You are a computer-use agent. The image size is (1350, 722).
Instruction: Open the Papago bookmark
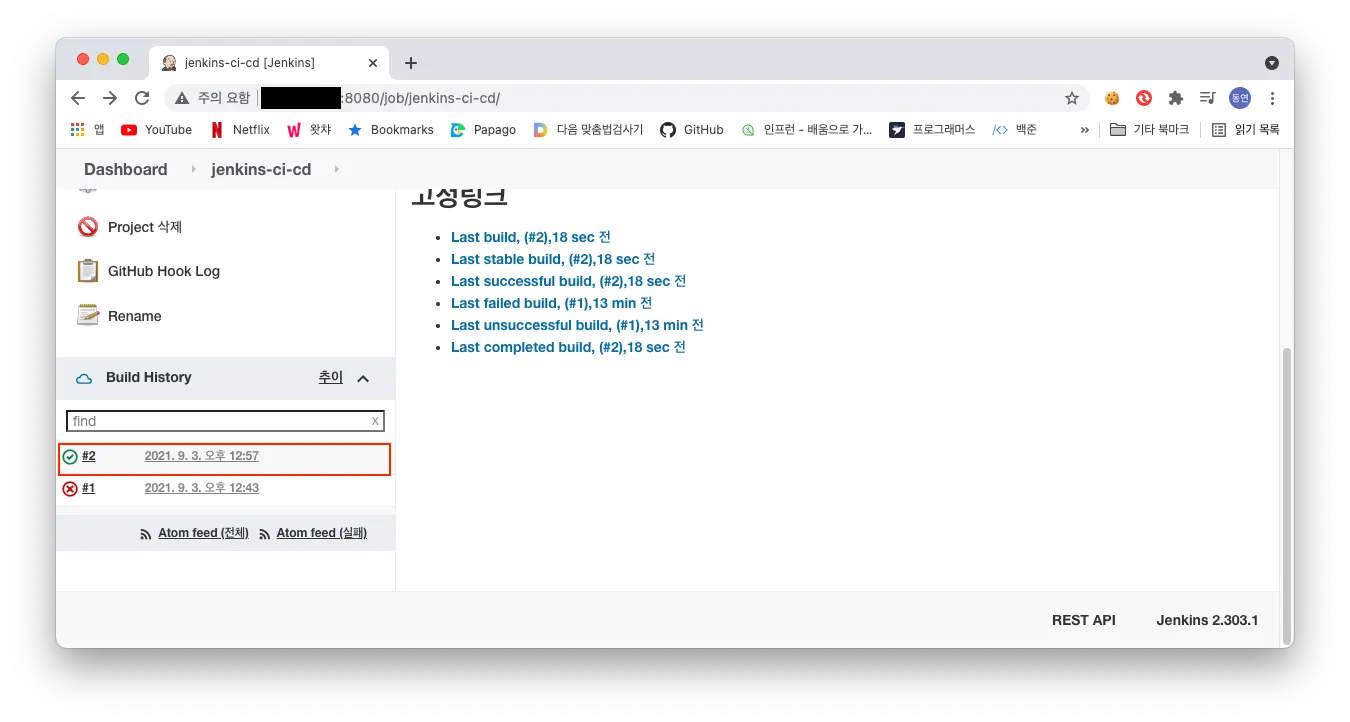tap(483, 129)
